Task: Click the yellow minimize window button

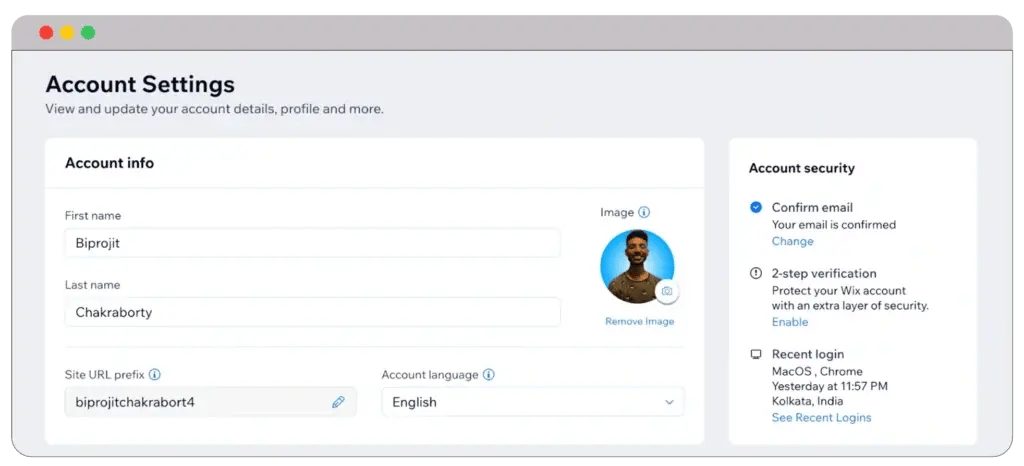Action: [x=67, y=33]
